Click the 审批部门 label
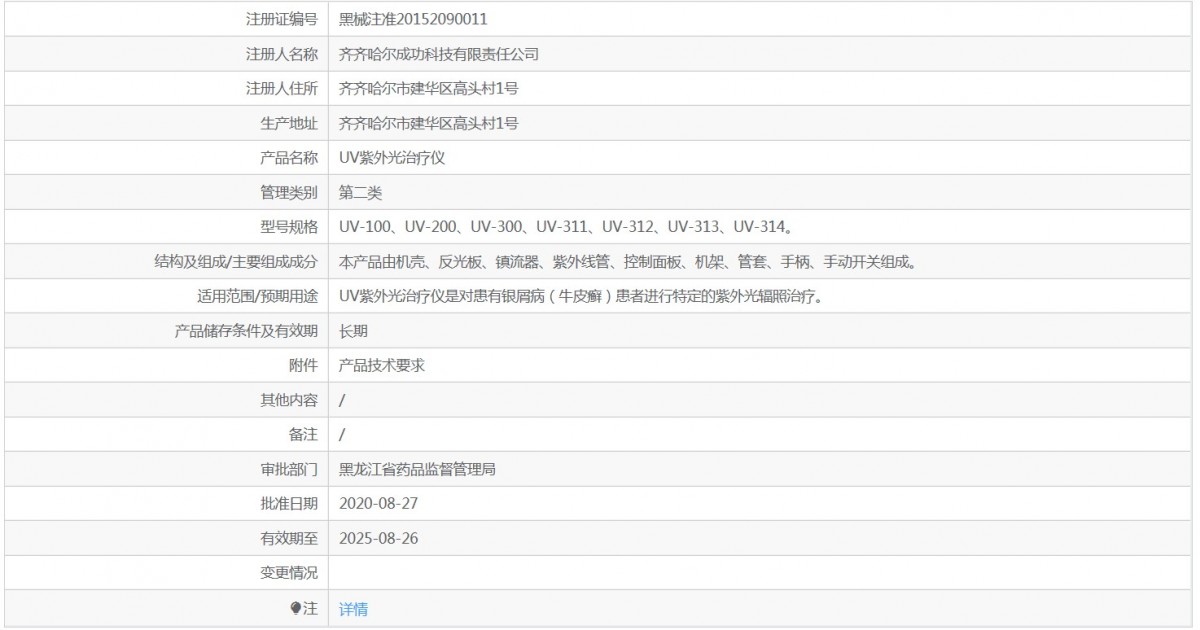1200x630 pixels. [289, 470]
